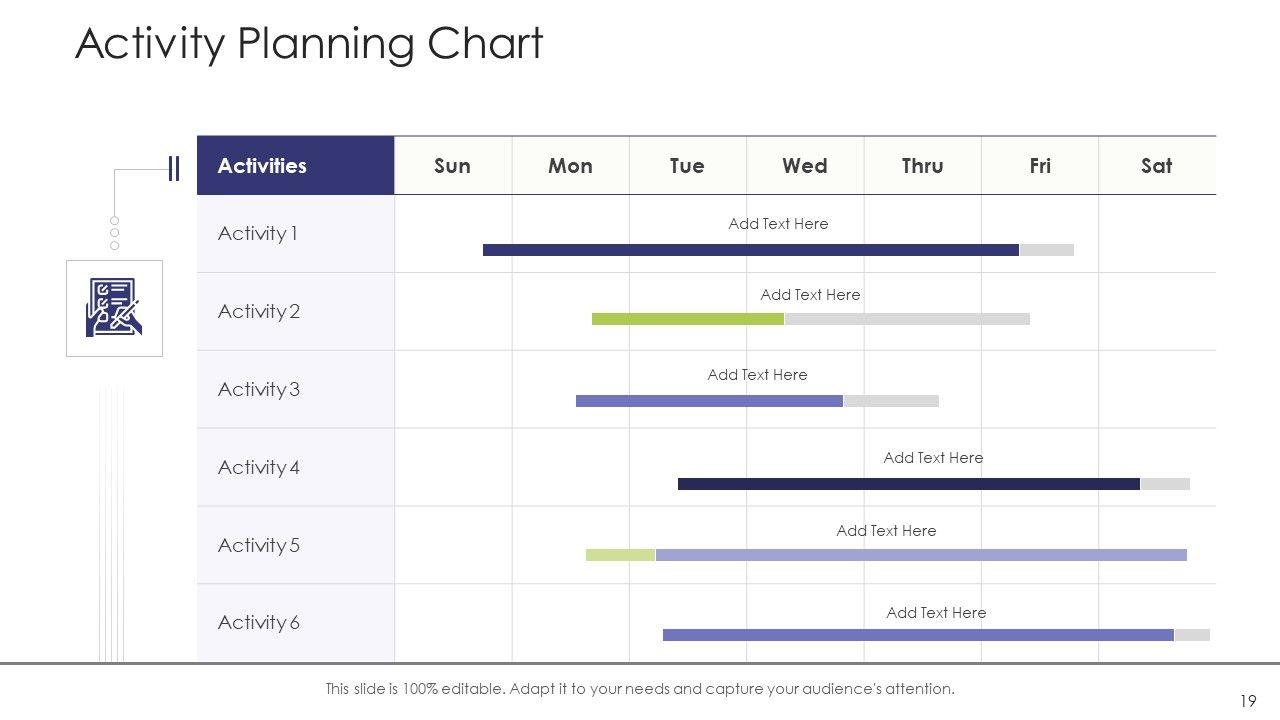The image size is (1280, 720).
Task: Click the checklist planning icon
Action: click(x=114, y=308)
